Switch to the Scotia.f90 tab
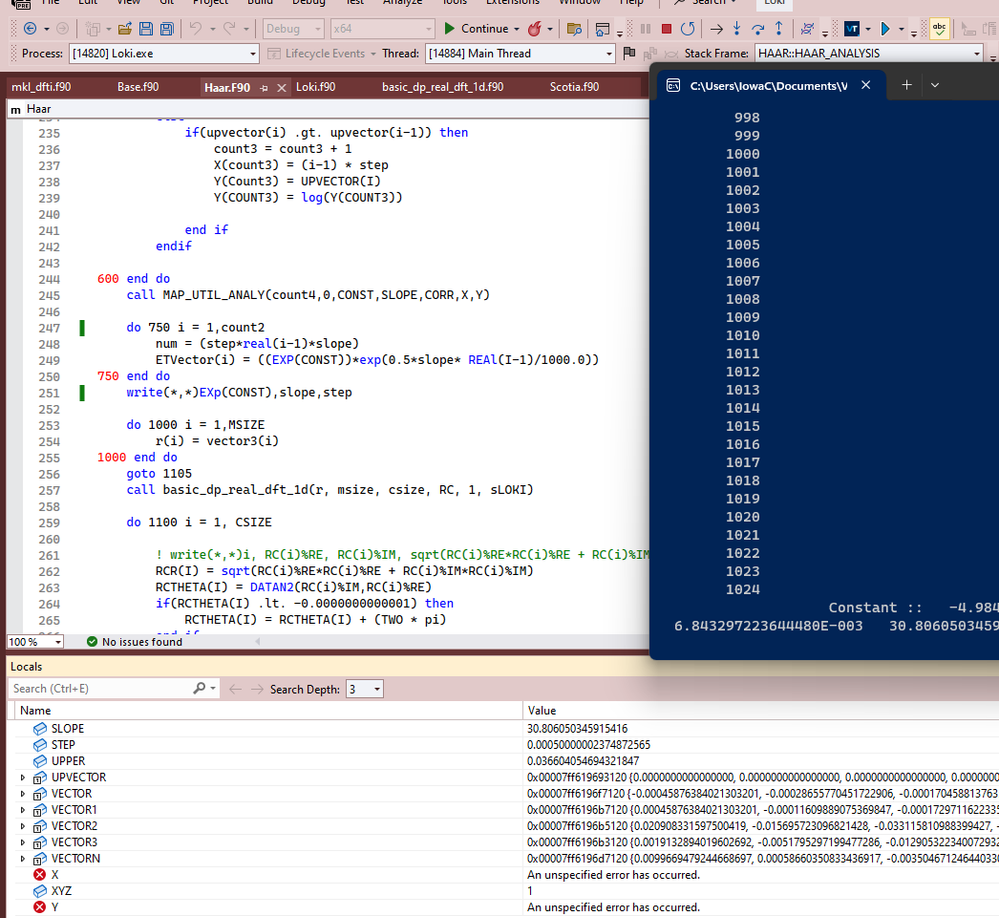The image size is (999, 918). coord(574,87)
